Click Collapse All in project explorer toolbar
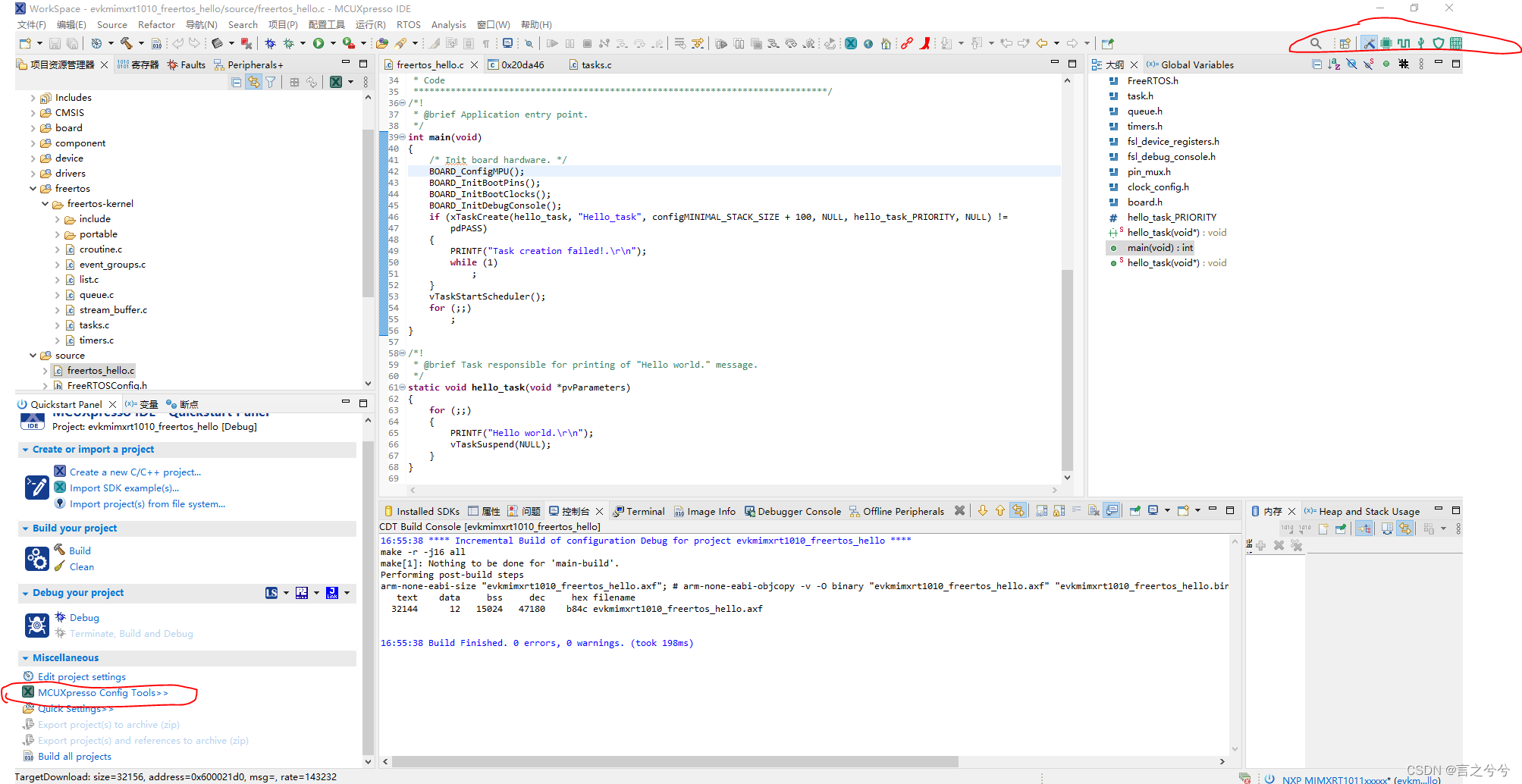The width and height of the screenshot is (1522, 784). (237, 82)
